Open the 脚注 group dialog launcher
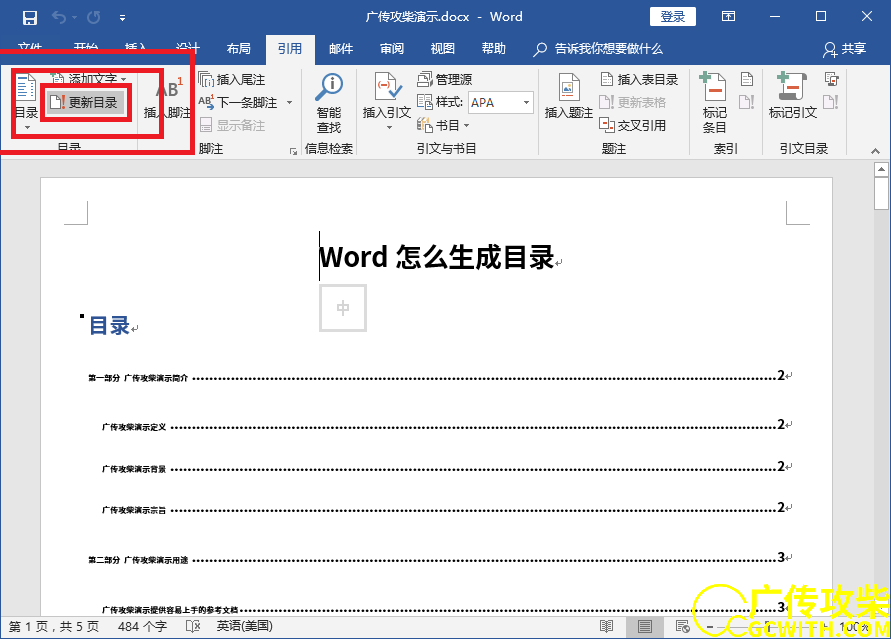The image size is (891, 639). pos(293,151)
